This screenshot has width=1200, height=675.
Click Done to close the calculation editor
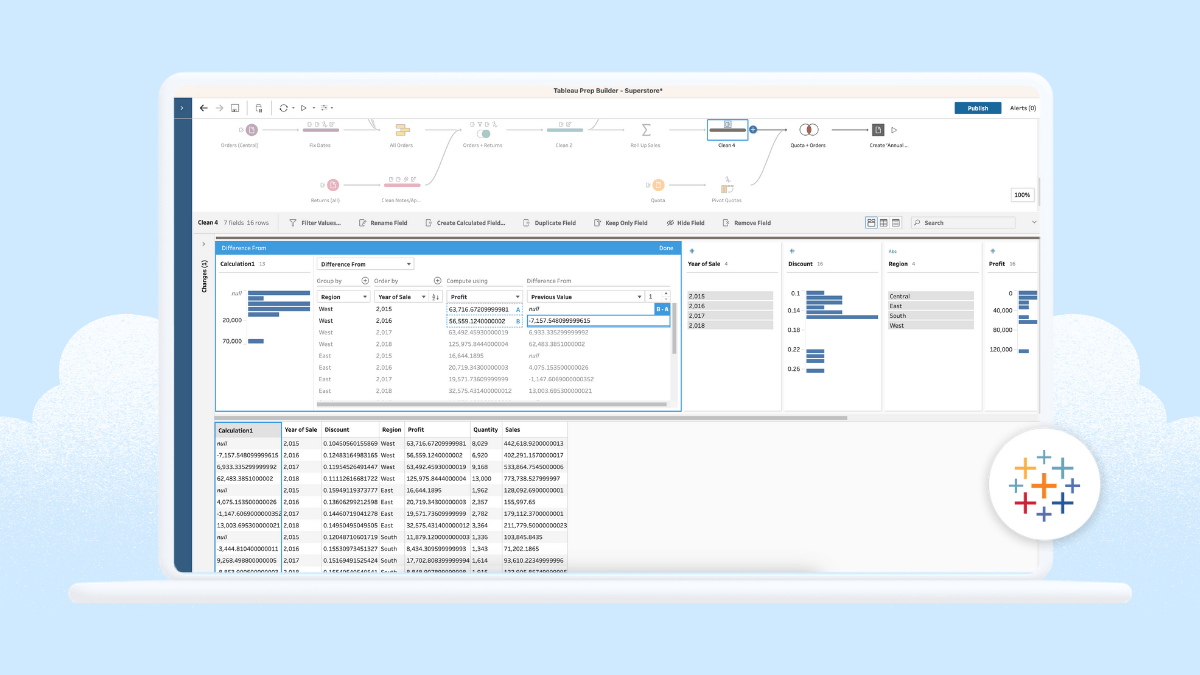pos(666,247)
